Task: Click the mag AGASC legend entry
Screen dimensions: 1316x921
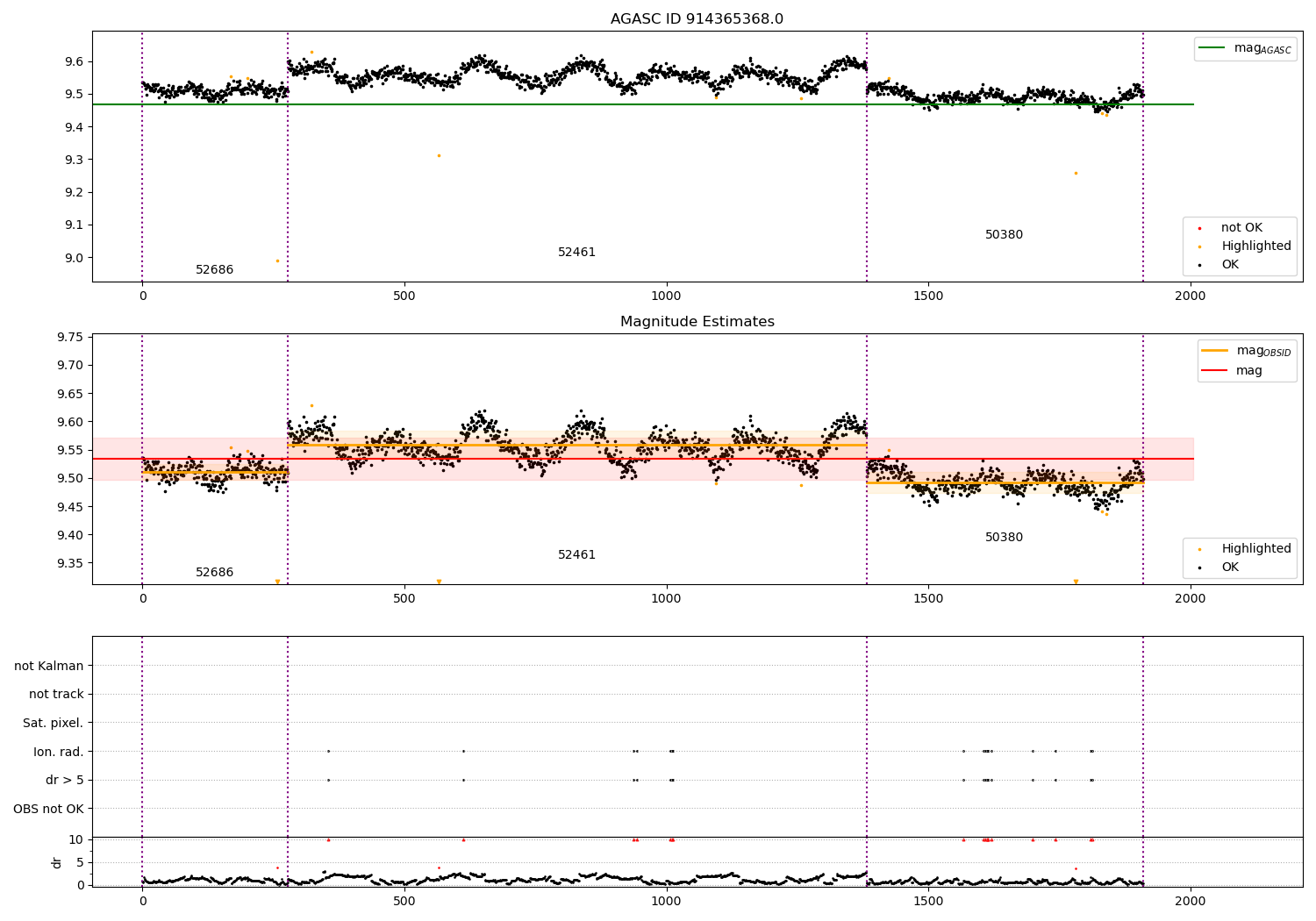Action: (1245, 49)
